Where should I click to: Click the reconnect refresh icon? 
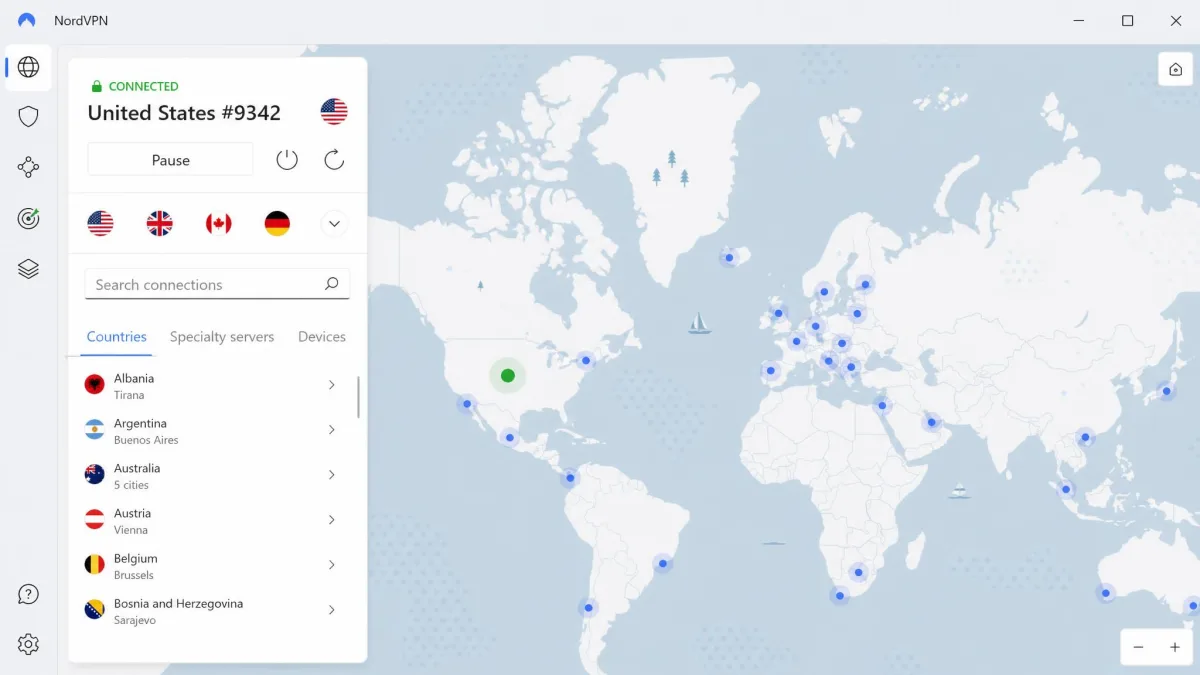[x=334, y=159]
